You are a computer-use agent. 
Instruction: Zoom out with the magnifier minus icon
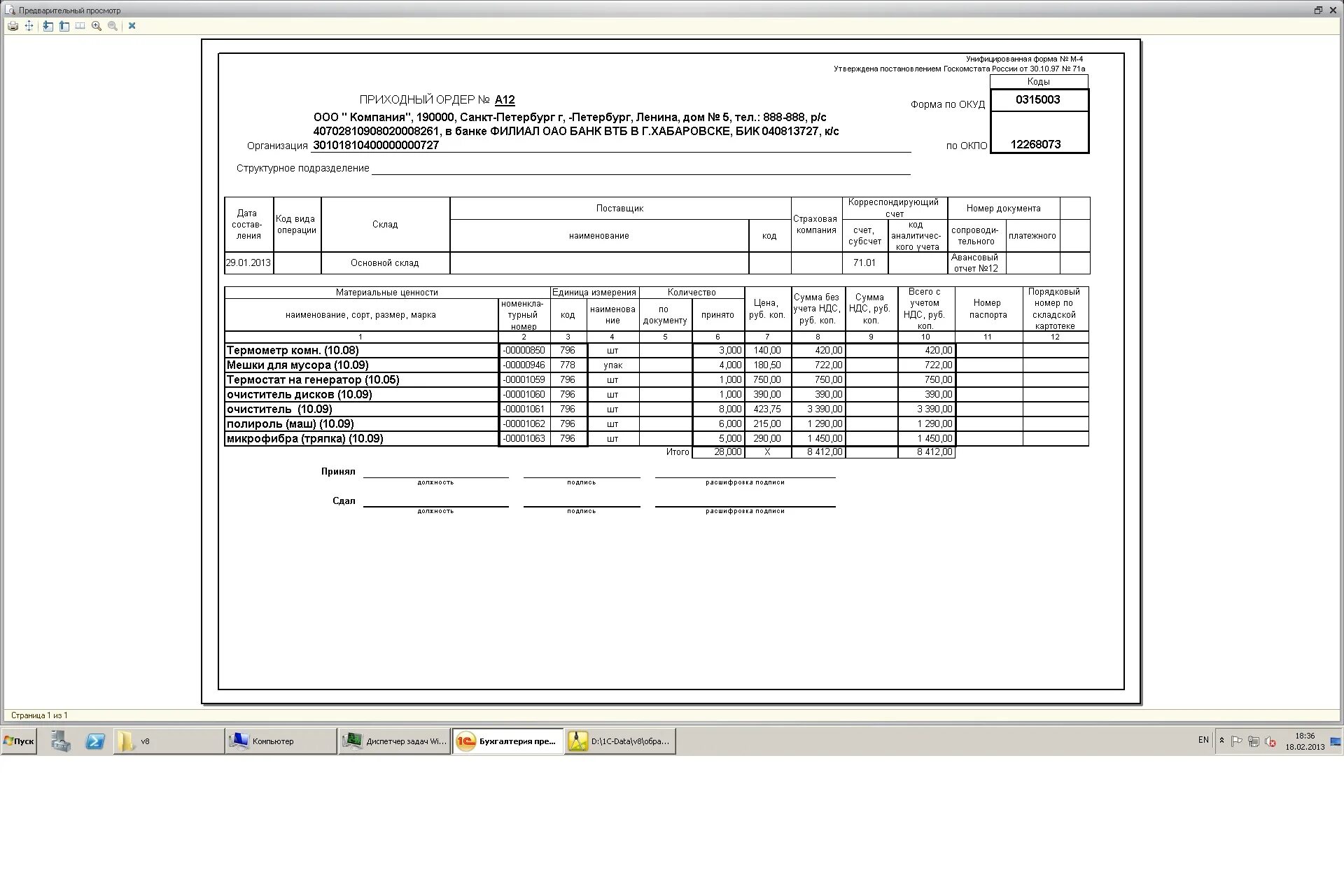coord(113,26)
